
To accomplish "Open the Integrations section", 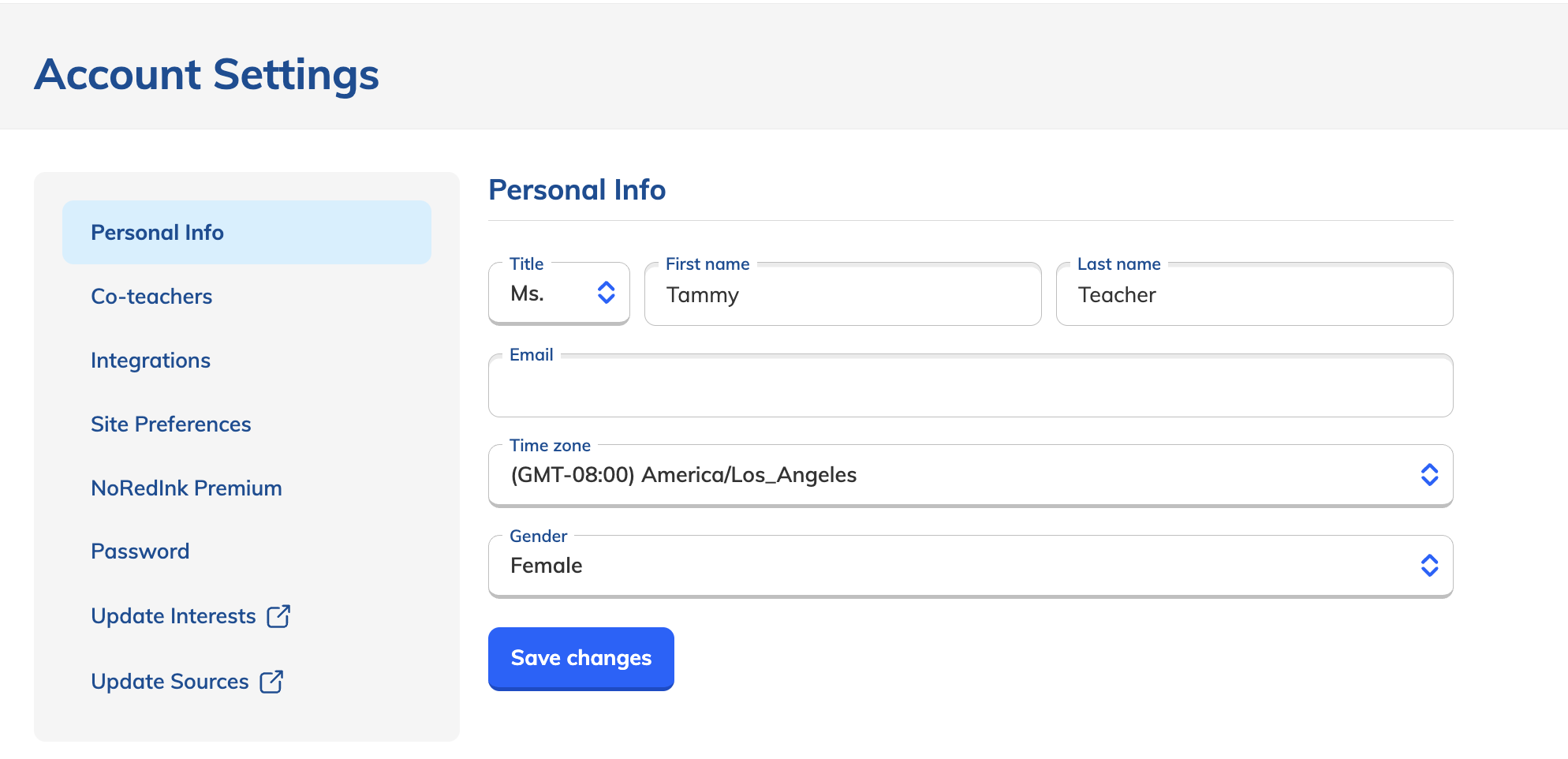I will [151, 360].
